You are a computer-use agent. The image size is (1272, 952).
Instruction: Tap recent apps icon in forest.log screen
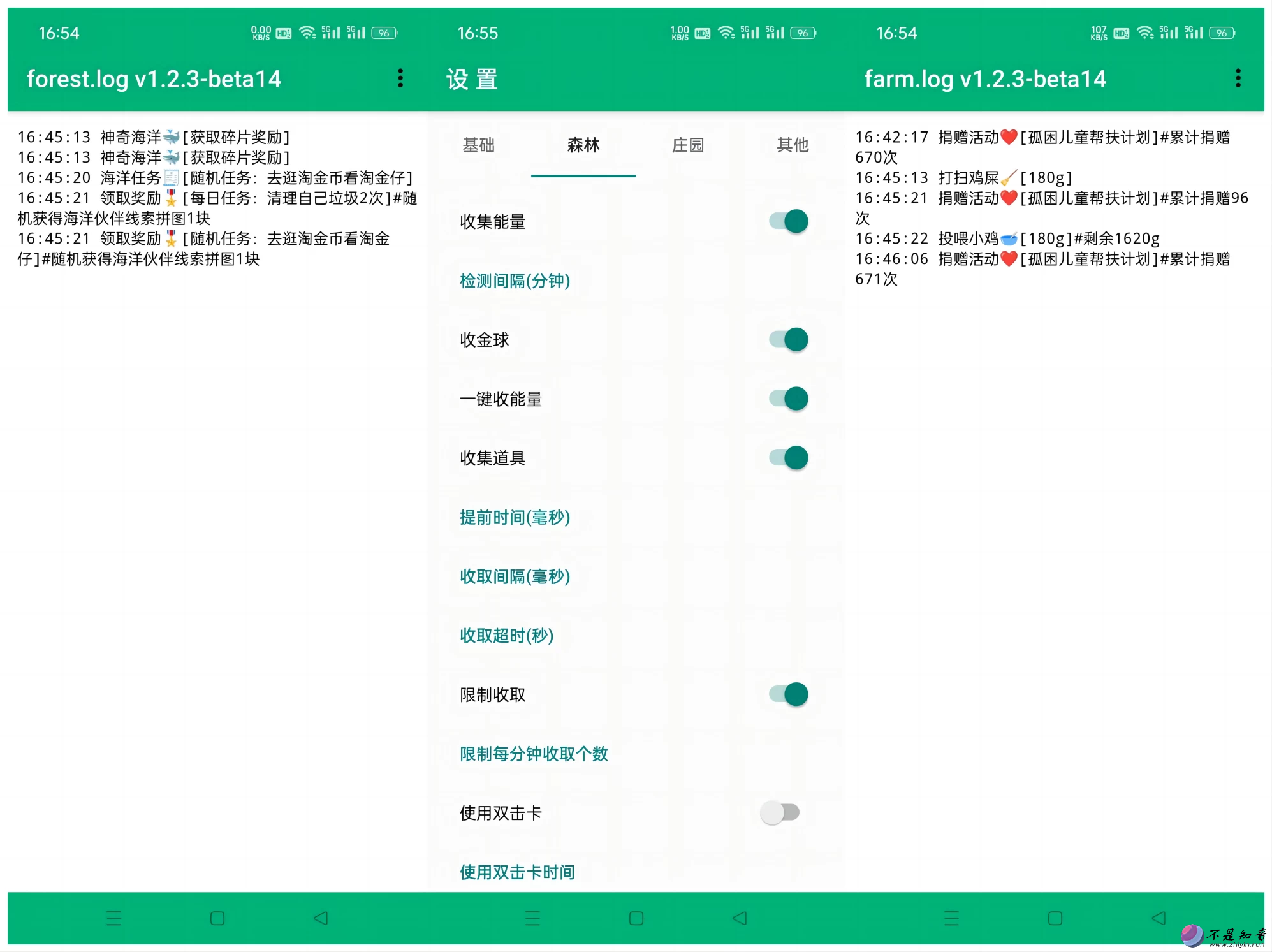point(113,918)
